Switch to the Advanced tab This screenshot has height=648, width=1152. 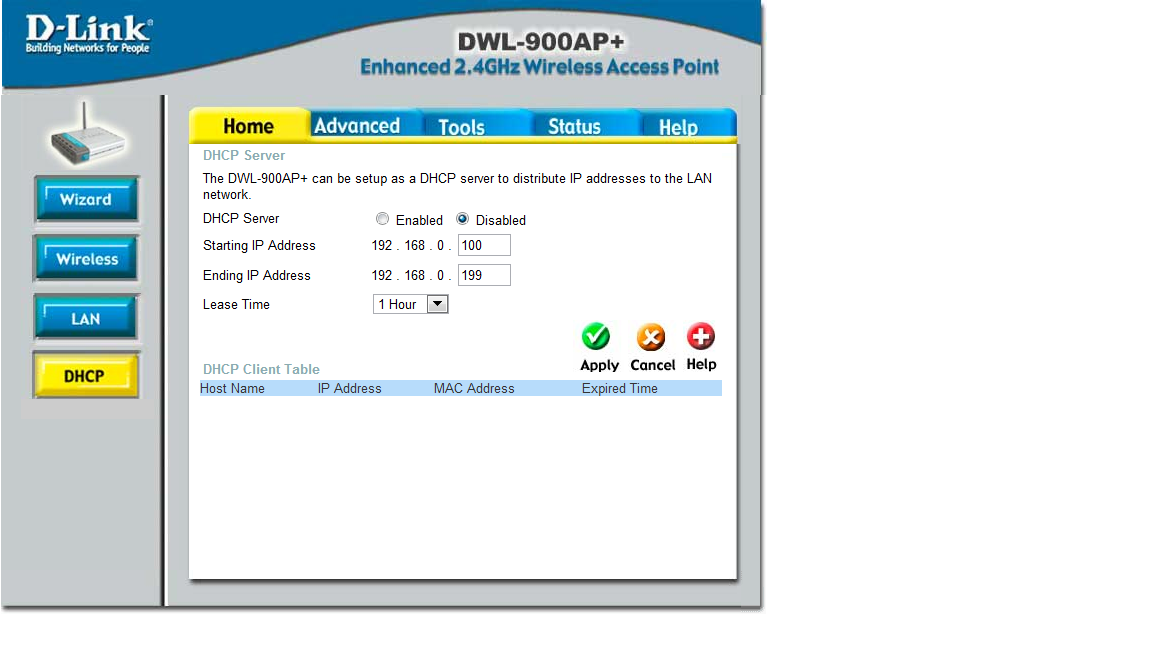tap(357, 126)
